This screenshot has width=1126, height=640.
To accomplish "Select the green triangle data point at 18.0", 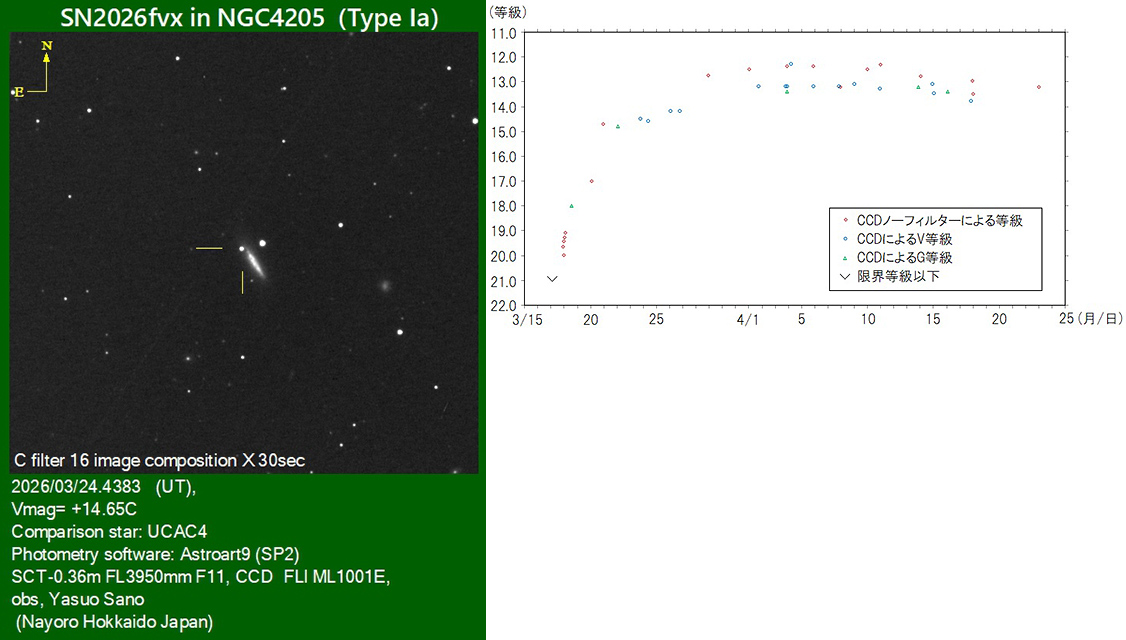I will pyautogui.click(x=572, y=206).
